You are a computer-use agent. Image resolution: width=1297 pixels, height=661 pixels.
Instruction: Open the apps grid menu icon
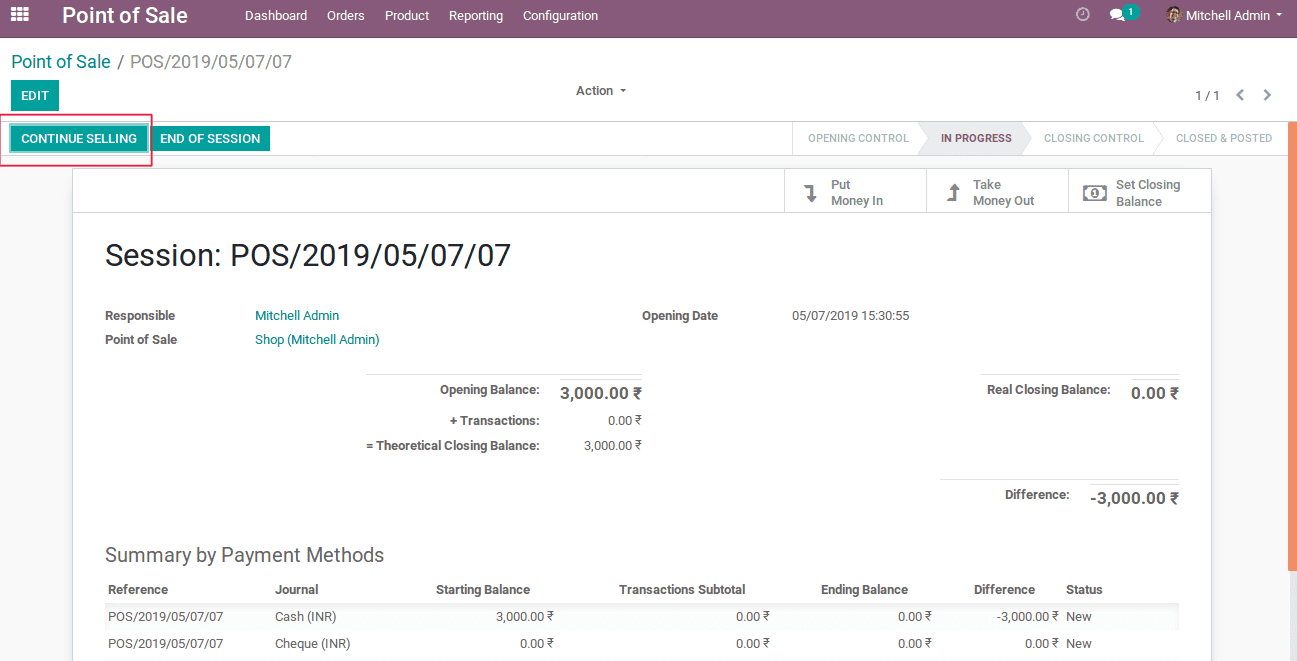click(x=20, y=15)
